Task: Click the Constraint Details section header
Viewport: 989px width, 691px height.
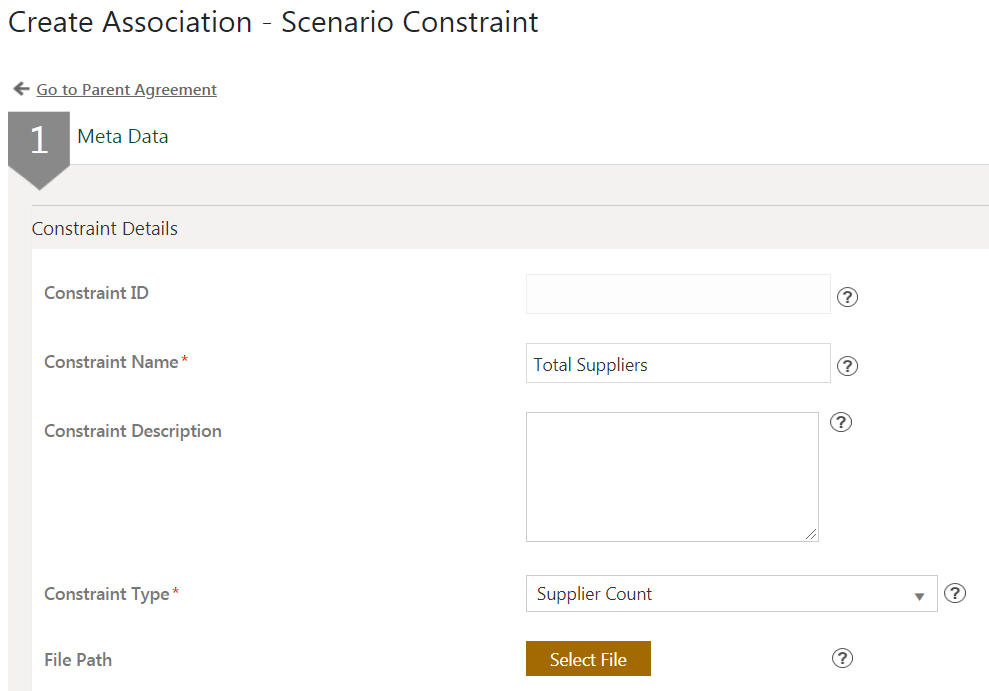Action: [x=105, y=229]
